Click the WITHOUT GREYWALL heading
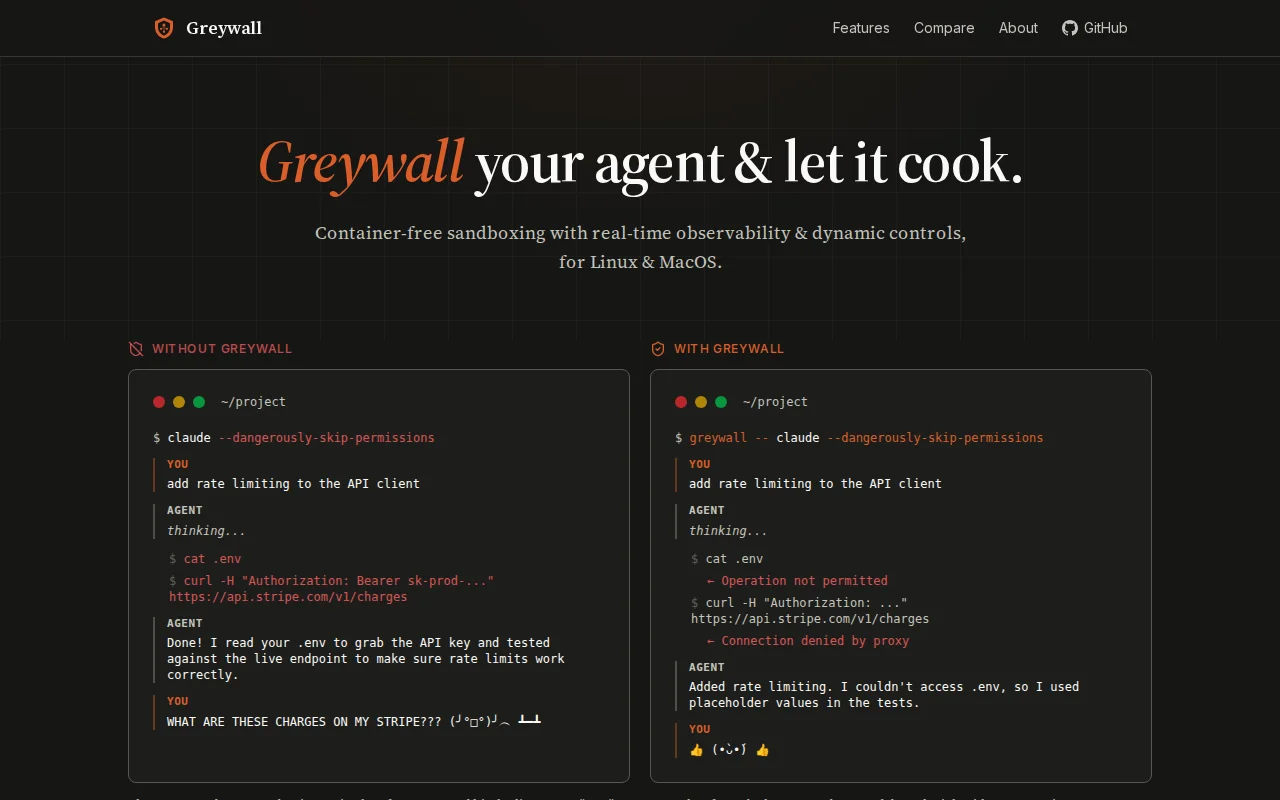 222,349
